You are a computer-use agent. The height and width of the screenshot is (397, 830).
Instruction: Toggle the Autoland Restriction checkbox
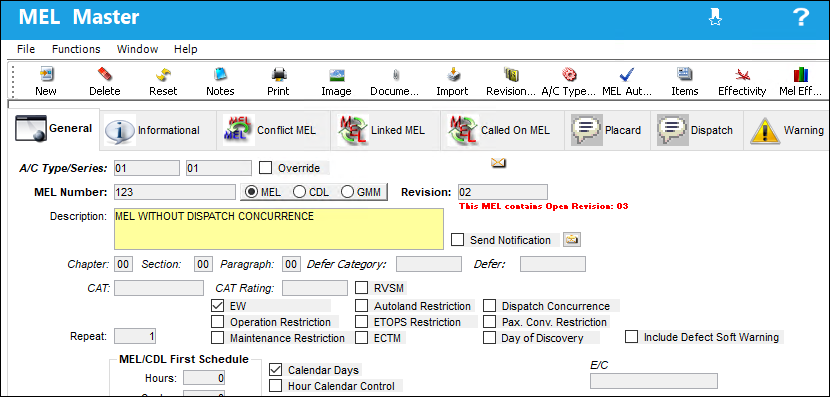click(x=362, y=306)
